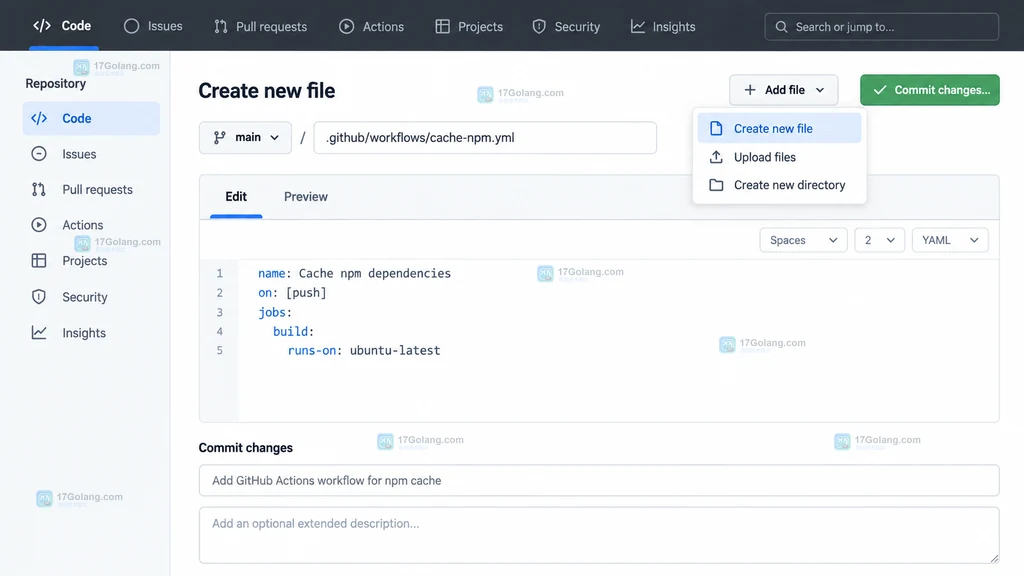This screenshot has height=576, width=1024.
Task: Open the Spaces indent mode dropdown
Action: (x=803, y=240)
